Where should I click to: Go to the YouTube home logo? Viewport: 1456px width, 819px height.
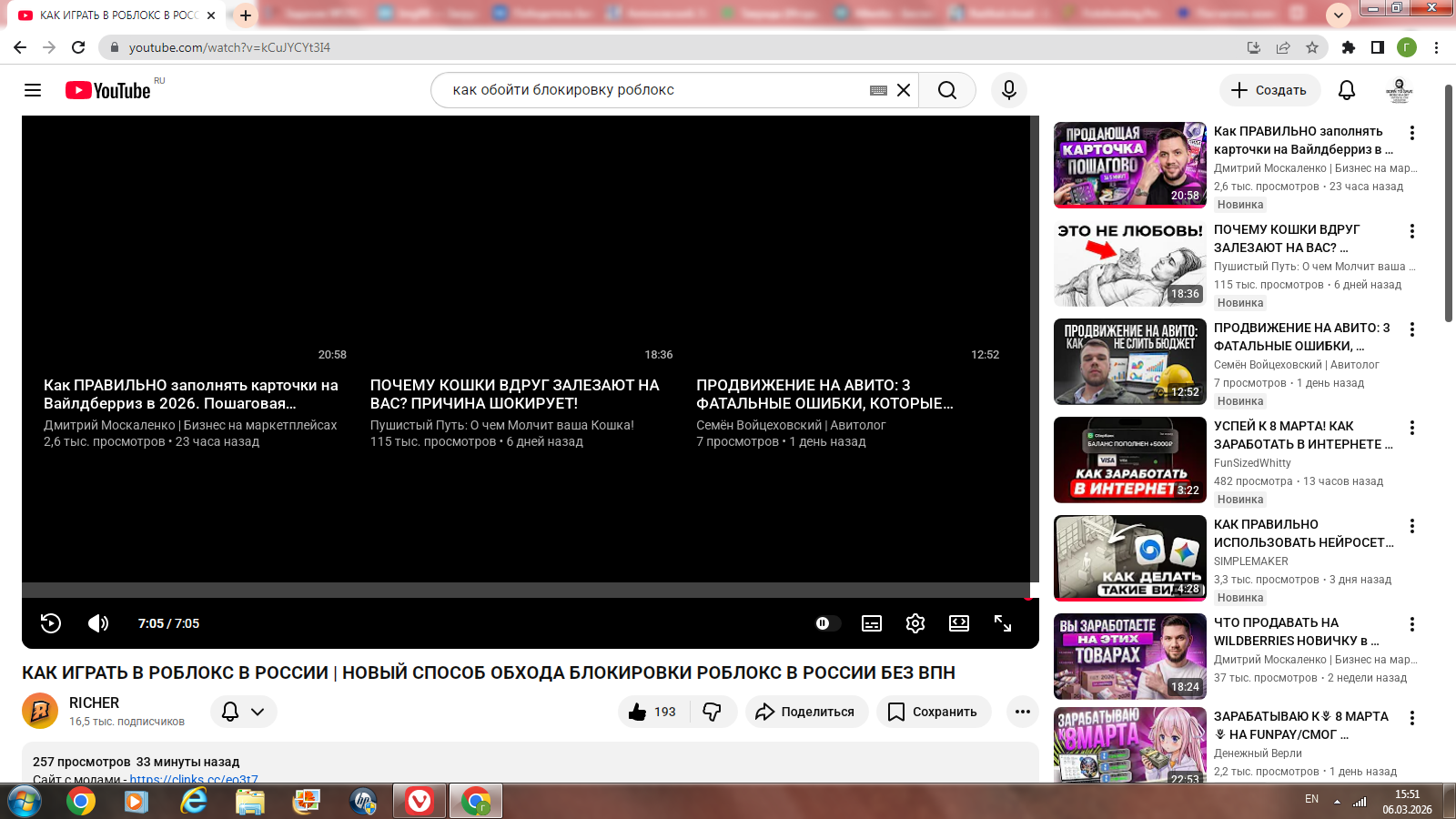coord(108,90)
